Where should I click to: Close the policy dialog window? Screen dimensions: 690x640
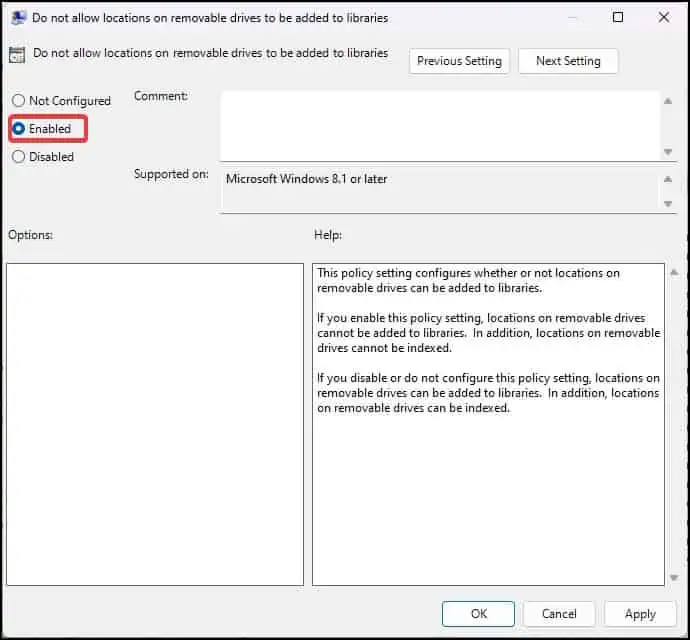[x=664, y=17]
